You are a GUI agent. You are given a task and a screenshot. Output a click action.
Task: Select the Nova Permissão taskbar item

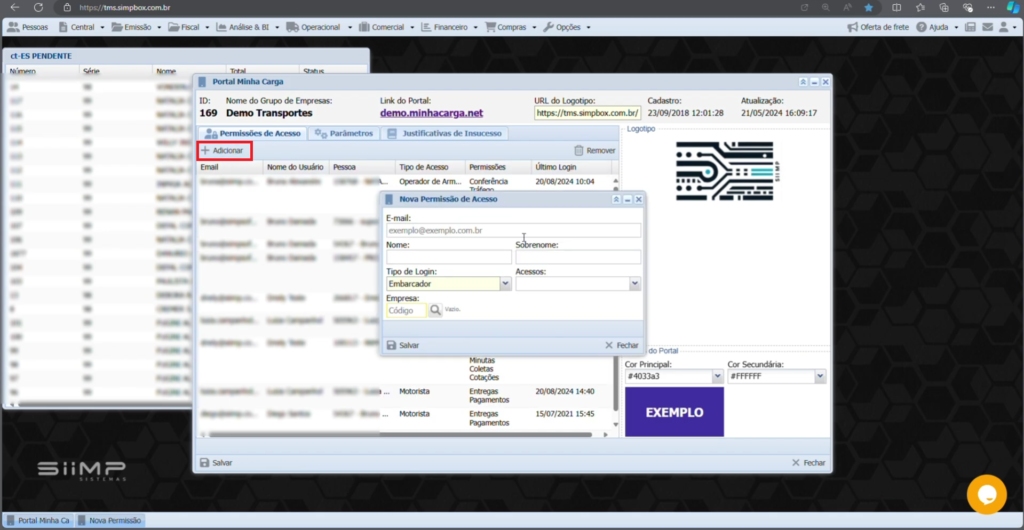[109, 520]
